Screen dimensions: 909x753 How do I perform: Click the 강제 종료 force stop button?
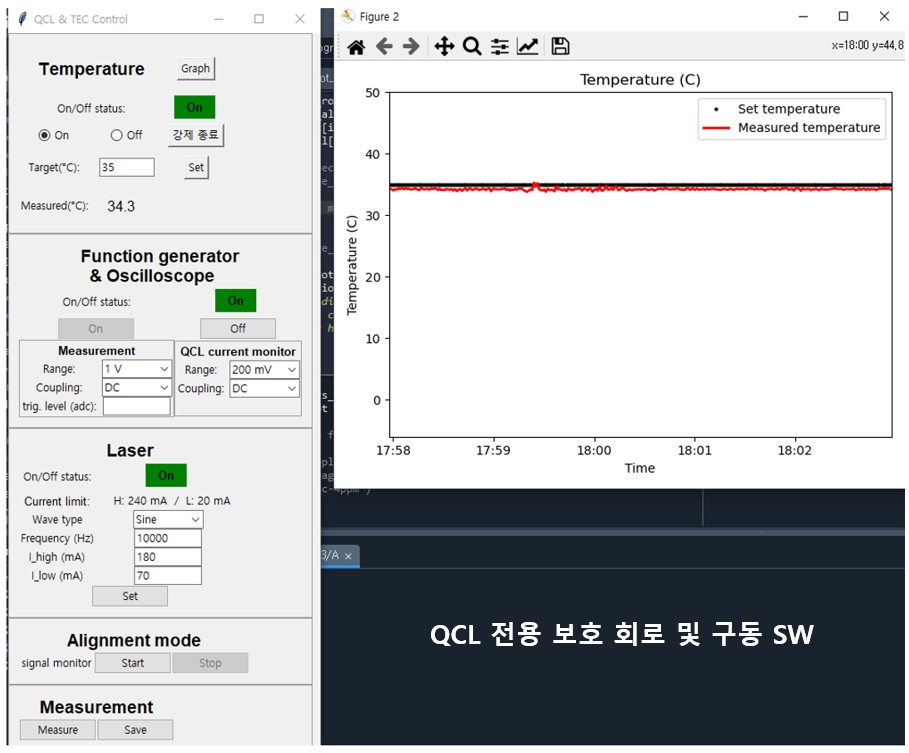(196, 135)
